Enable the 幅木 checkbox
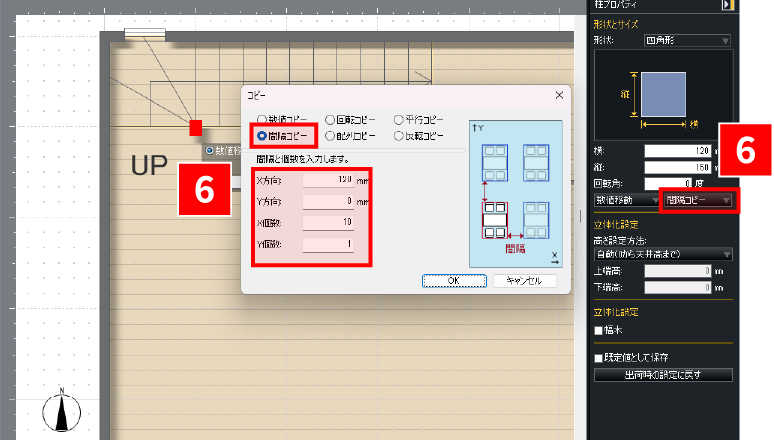Image resolution: width=774 pixels, height=441 pixels. 599,330
